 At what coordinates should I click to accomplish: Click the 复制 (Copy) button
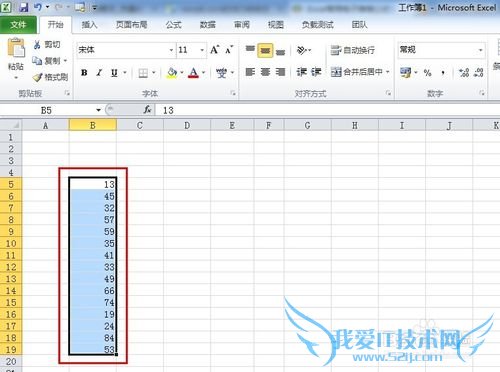(x=46, y=61)
